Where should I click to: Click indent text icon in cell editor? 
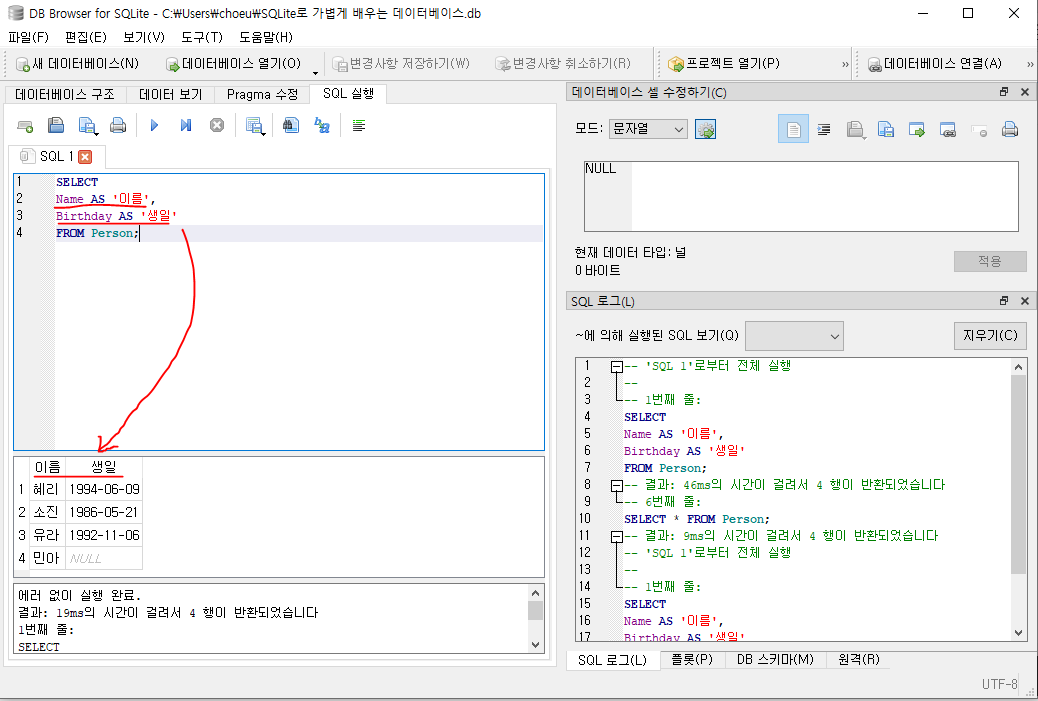(x=824, y=129)
